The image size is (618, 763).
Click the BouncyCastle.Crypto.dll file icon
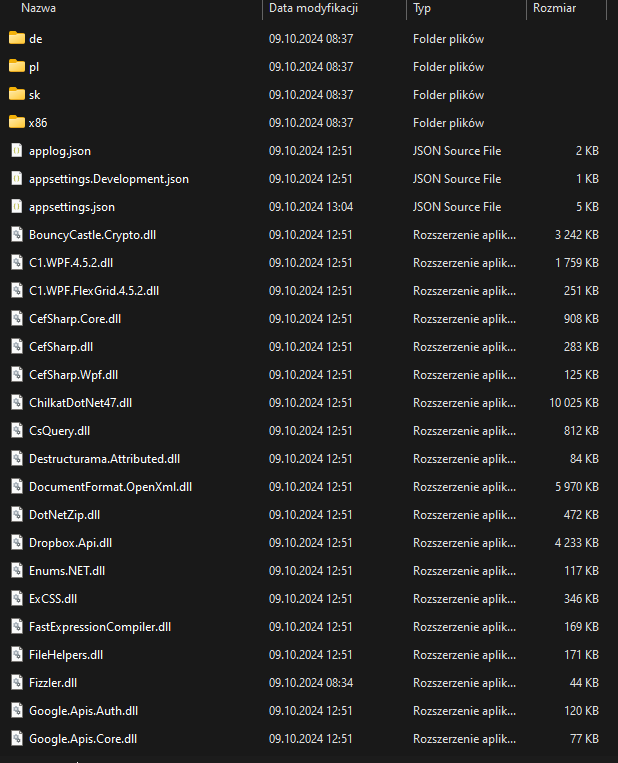17,235
